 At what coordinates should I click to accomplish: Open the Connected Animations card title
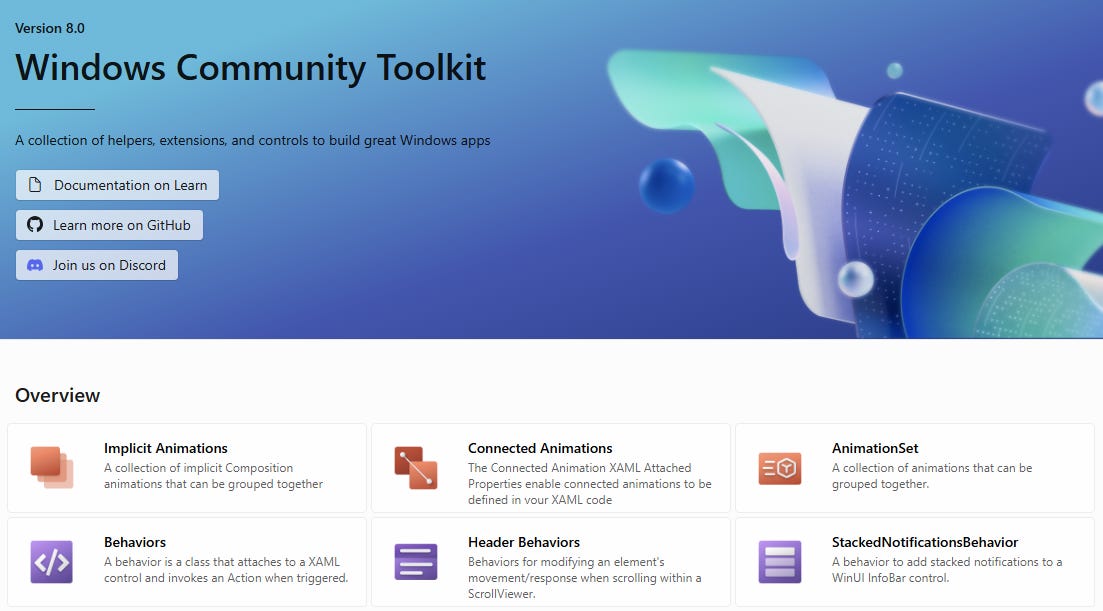pos(540,448)
